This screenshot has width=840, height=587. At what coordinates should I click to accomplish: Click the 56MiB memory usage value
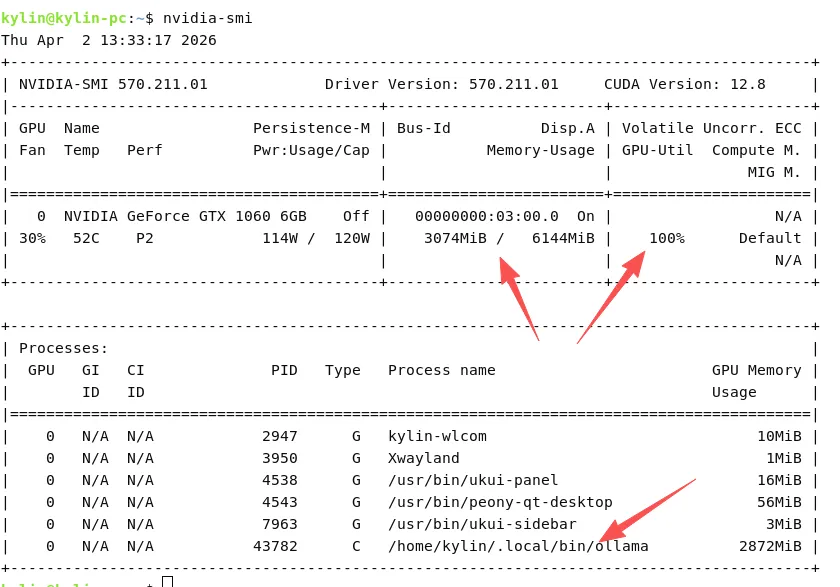click(x=779, y=502)
